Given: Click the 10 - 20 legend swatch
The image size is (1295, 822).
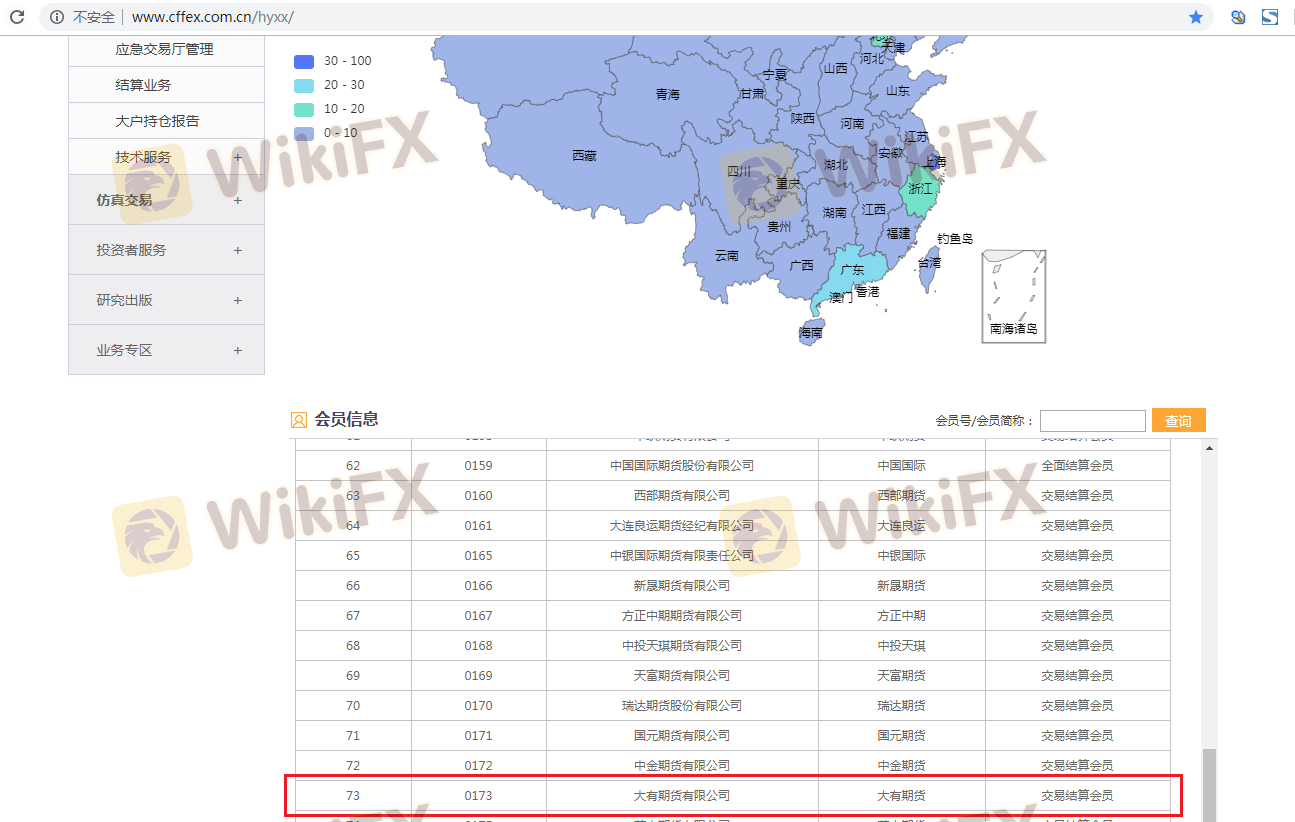Looking at the screenshot, I should [304, 109].
